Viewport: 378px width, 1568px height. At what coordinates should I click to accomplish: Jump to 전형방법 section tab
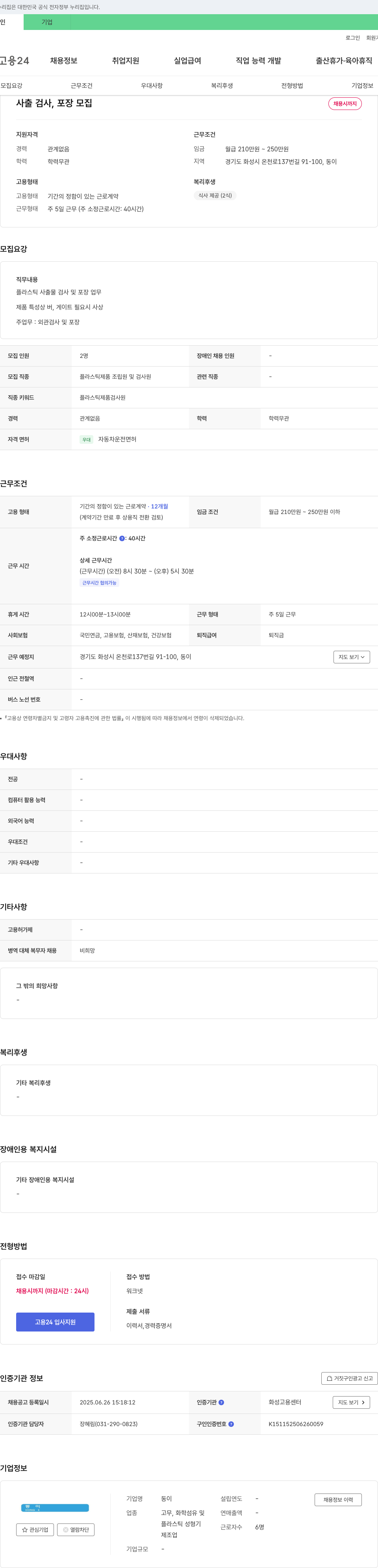(x=292, y=85)
